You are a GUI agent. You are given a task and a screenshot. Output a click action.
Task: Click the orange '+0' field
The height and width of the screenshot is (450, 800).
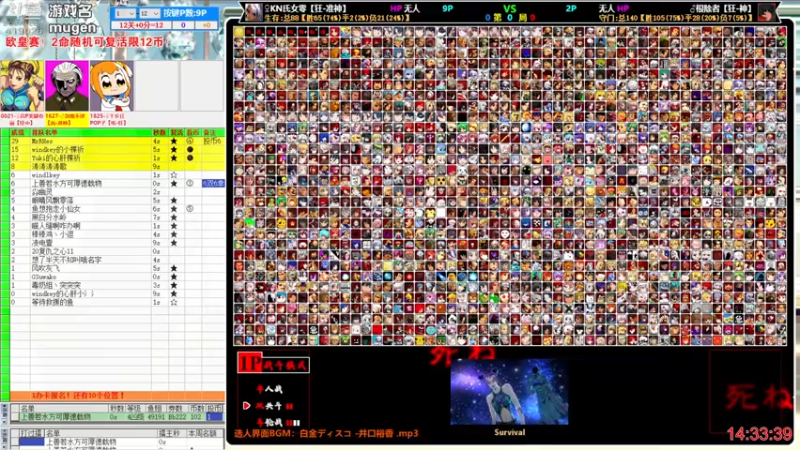click(x=207, y=25)
